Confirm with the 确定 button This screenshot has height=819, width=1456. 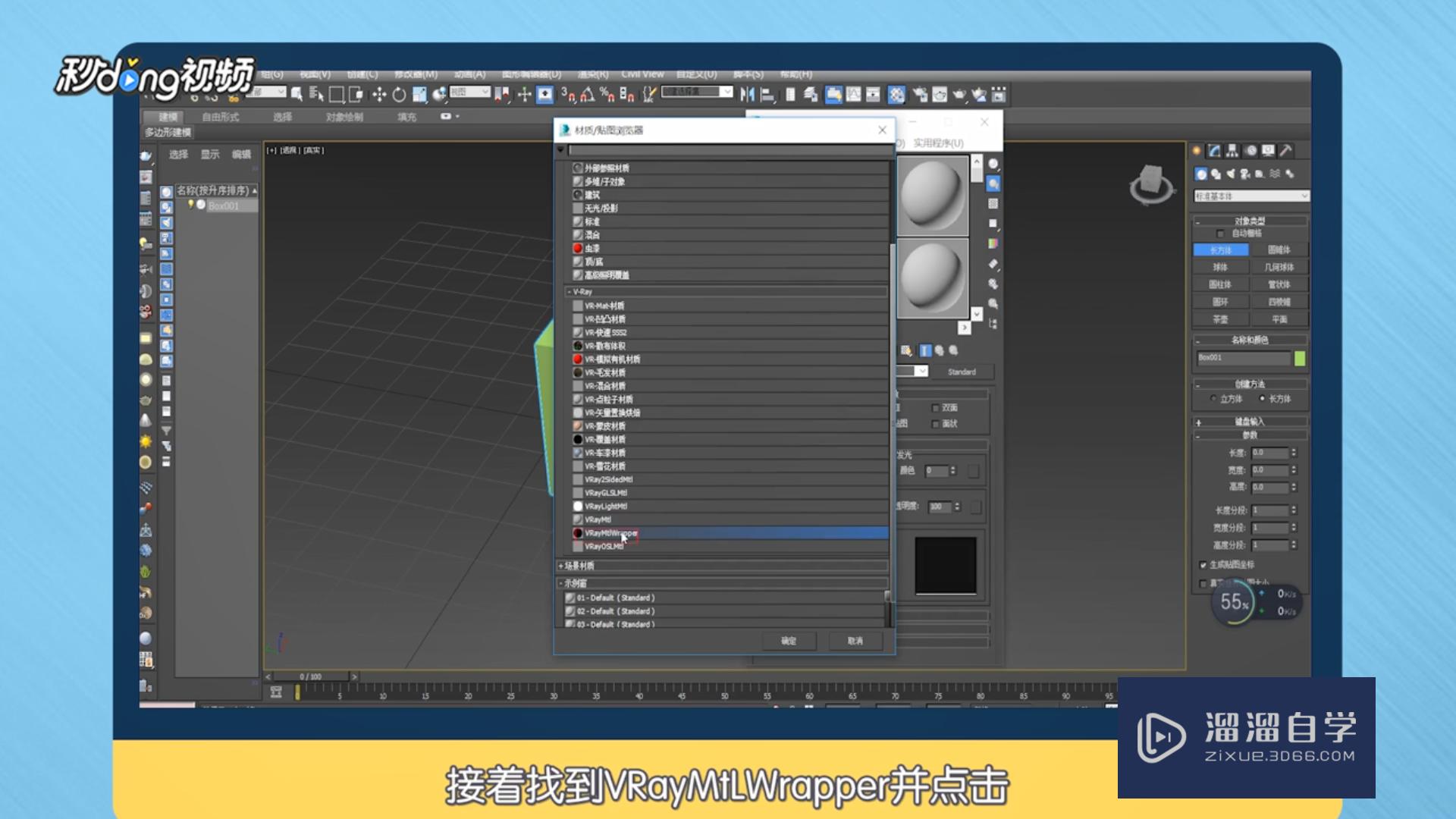point(789,641)
